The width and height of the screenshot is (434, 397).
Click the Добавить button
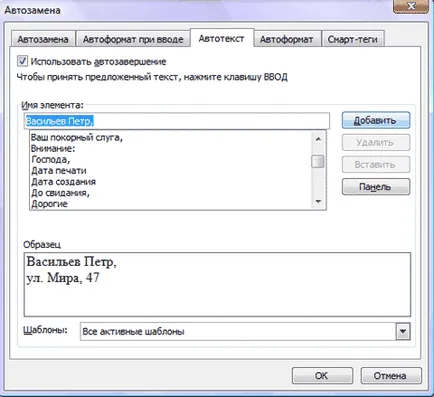(x=376, y=120)
